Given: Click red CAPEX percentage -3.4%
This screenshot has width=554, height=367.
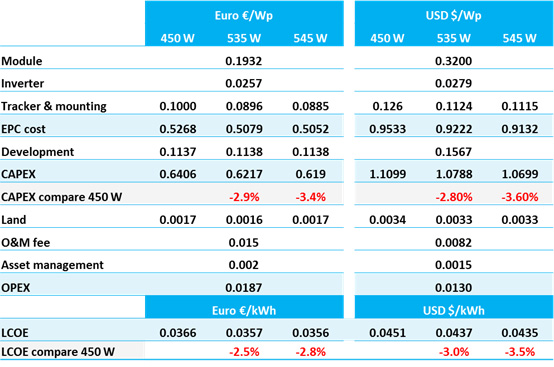Looking at the screenshot, I should [311, 197].
